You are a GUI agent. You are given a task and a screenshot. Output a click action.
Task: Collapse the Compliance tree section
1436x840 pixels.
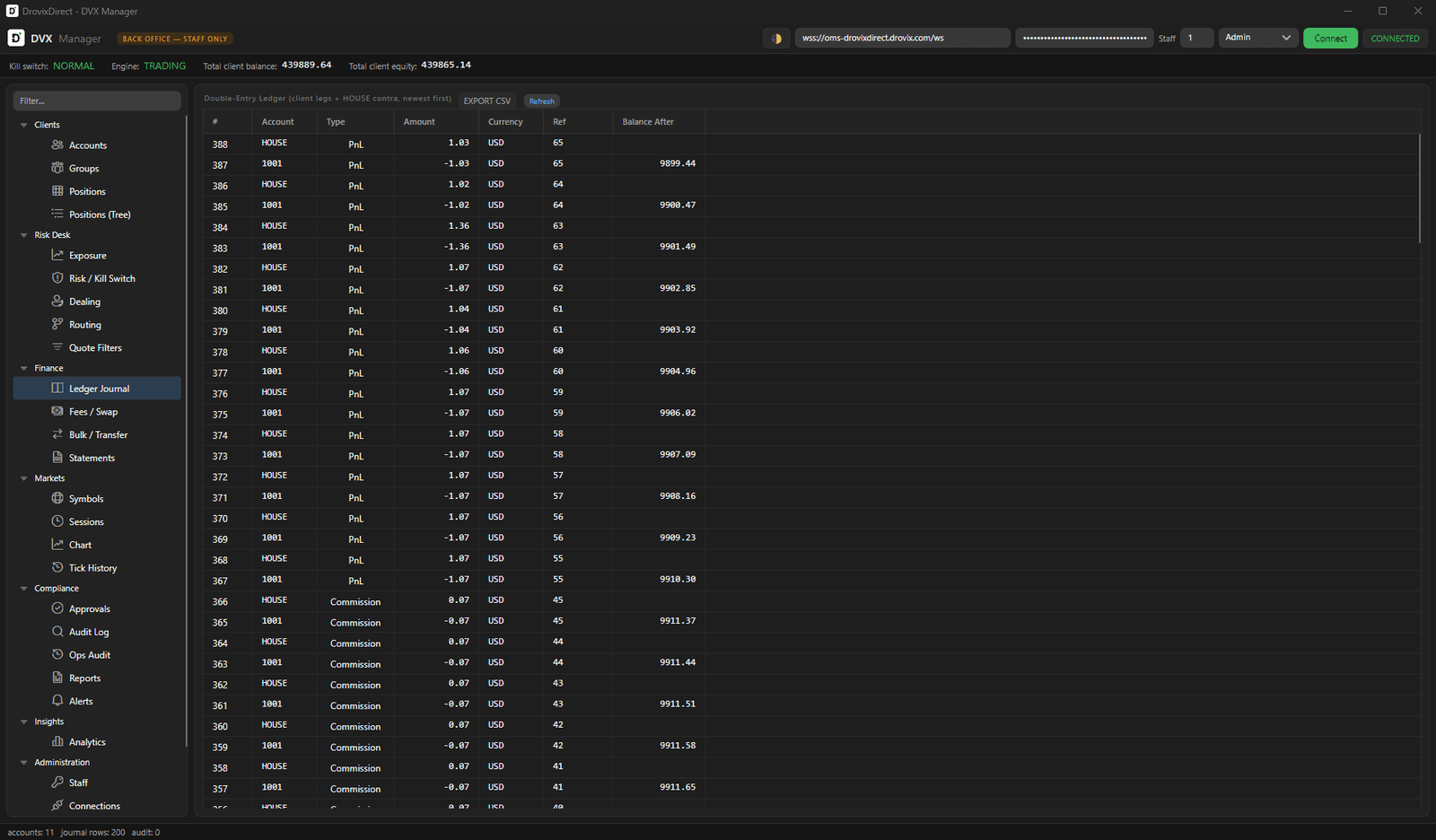pos(24,589)
